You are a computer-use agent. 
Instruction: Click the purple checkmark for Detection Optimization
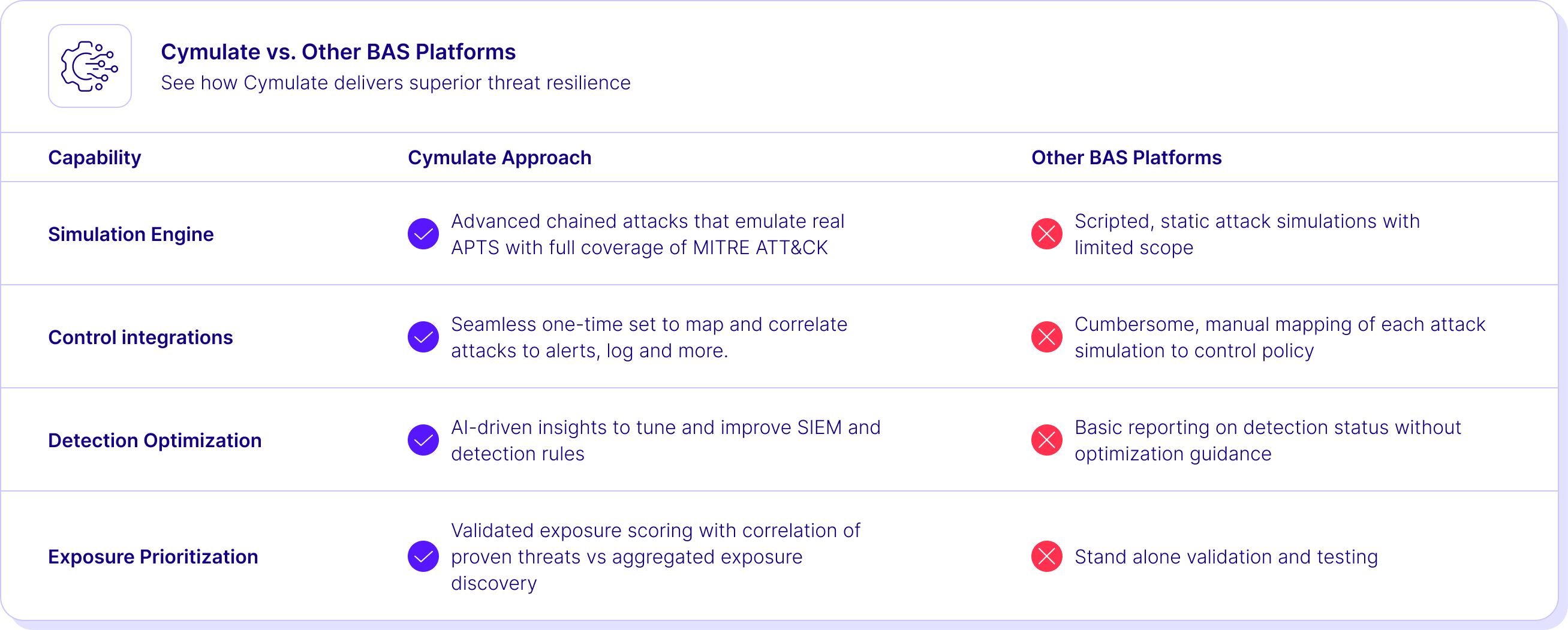tap(423, 440)
